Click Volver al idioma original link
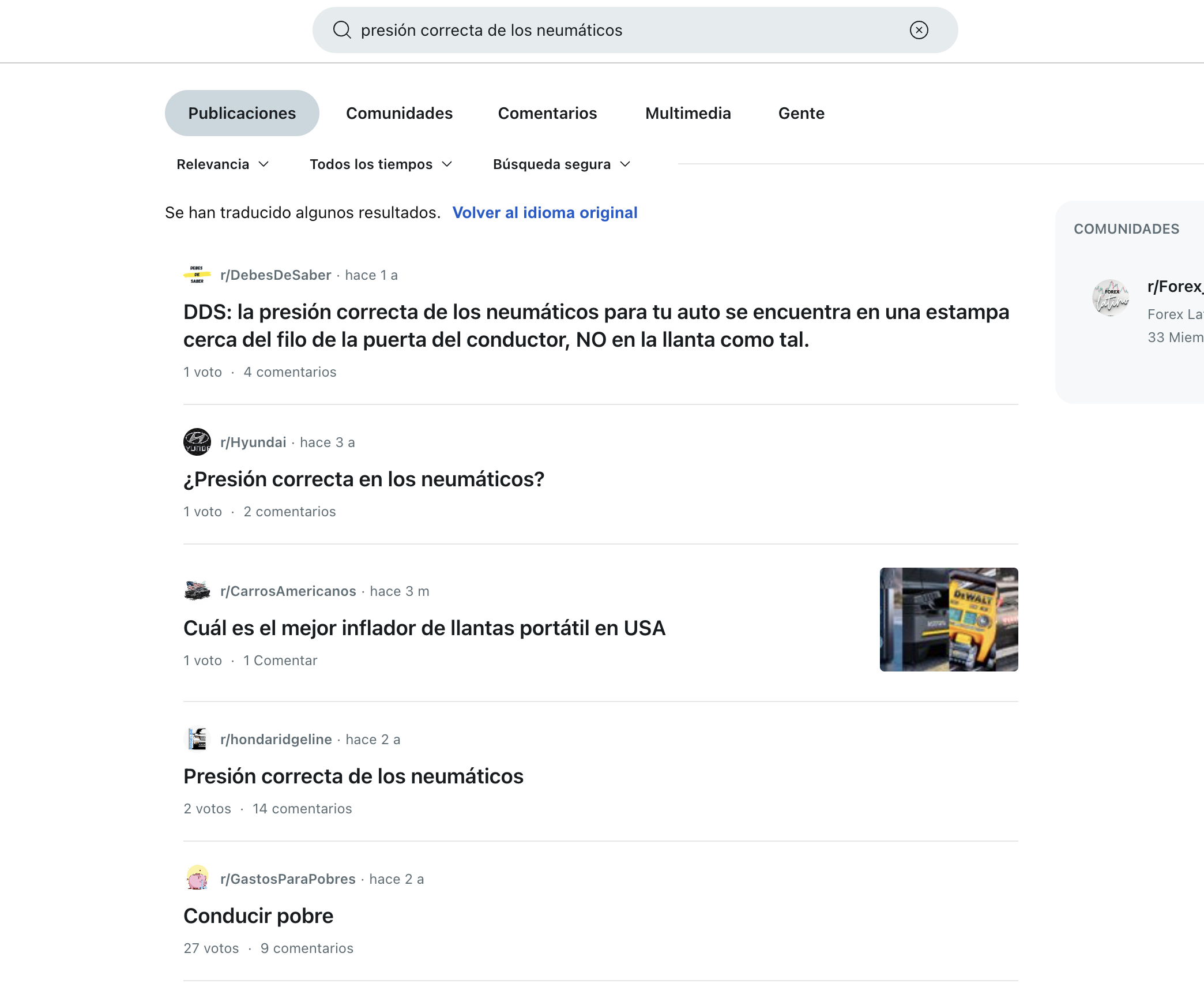The width and height of the screenshot is (1204, 998). [x=544, y=212]
